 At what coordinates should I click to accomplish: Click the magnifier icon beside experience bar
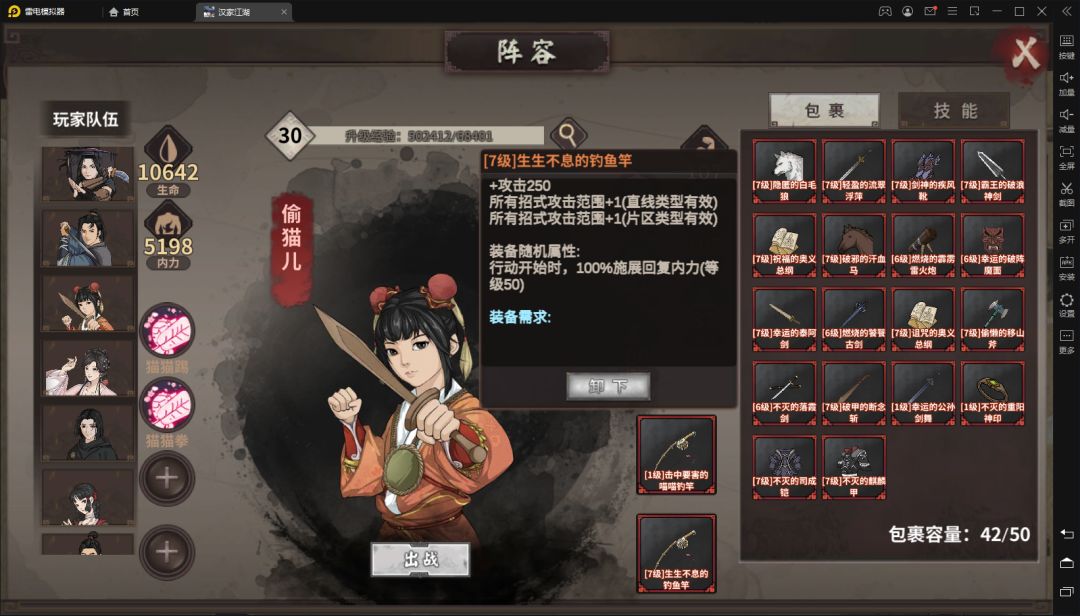click(568, 133)
